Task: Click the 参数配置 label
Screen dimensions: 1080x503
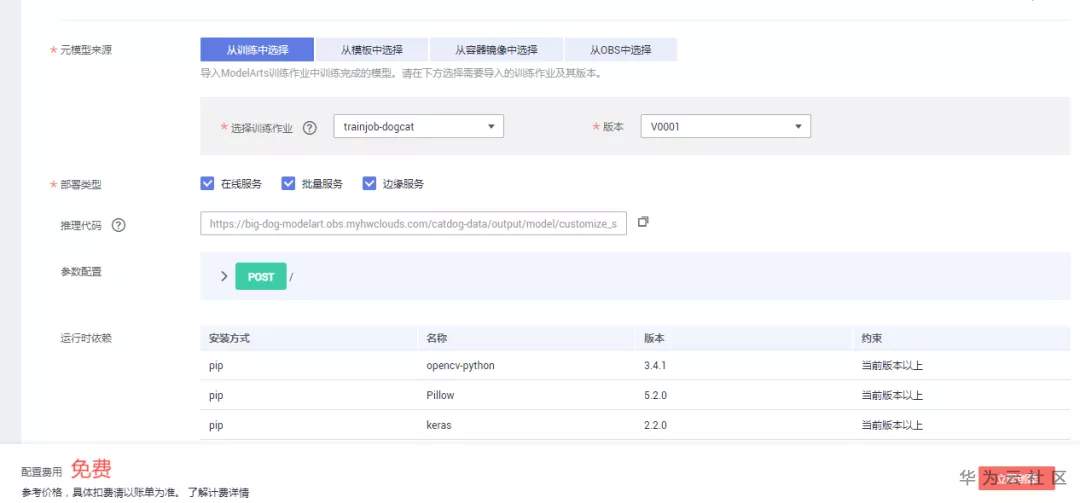Action: 81,271
